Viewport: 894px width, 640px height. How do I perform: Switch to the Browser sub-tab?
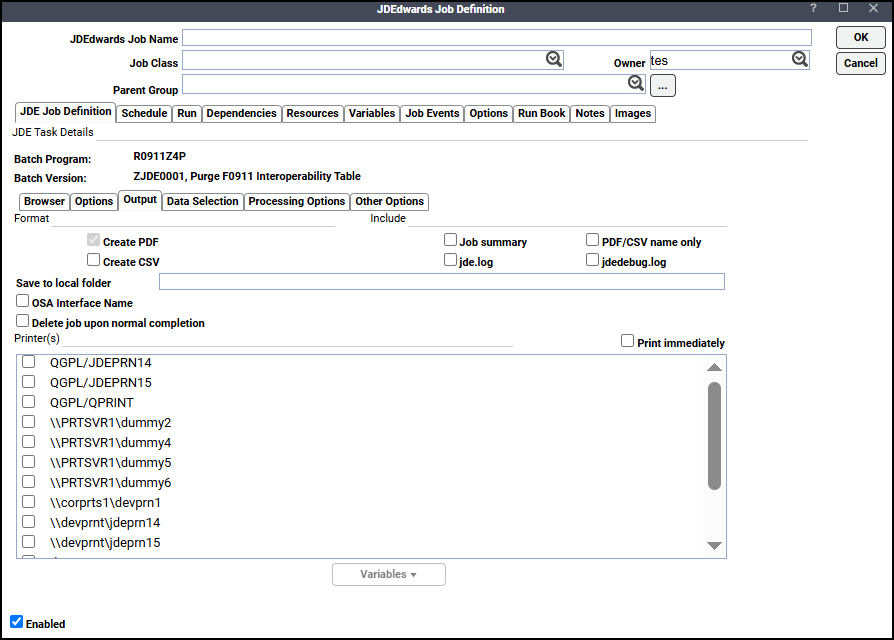pyautogui.click(x=44, y=202)
